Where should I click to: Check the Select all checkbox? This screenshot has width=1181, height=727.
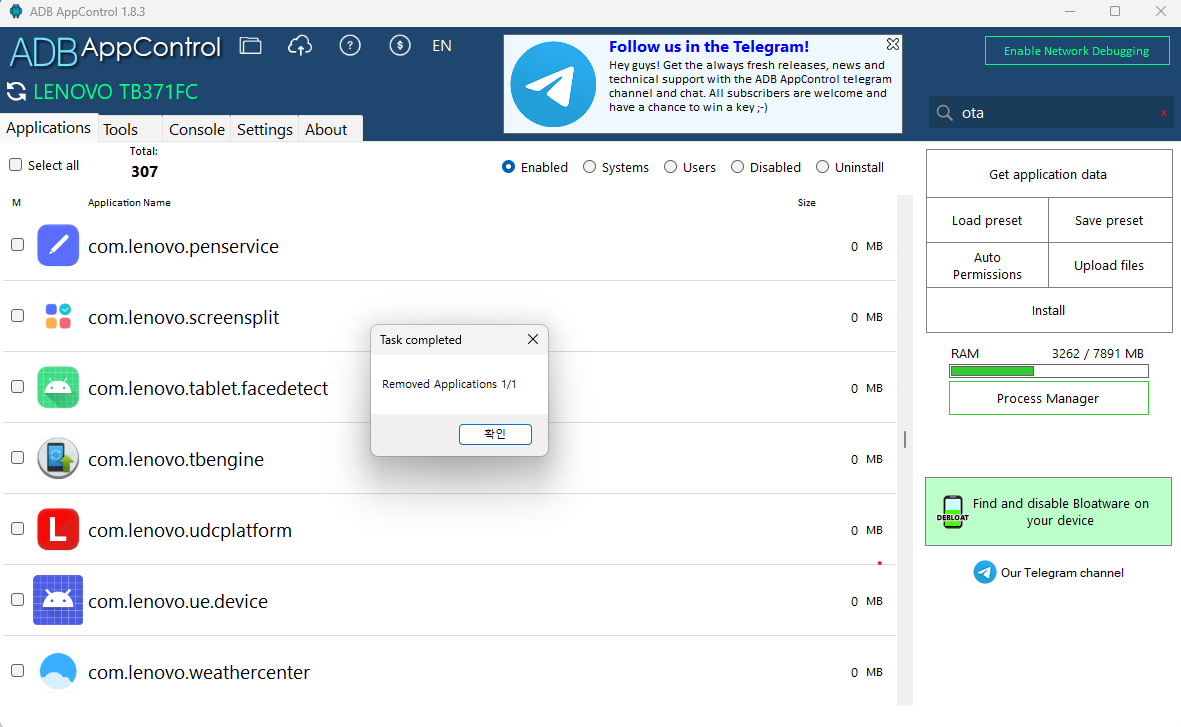[x=15, y=165]
